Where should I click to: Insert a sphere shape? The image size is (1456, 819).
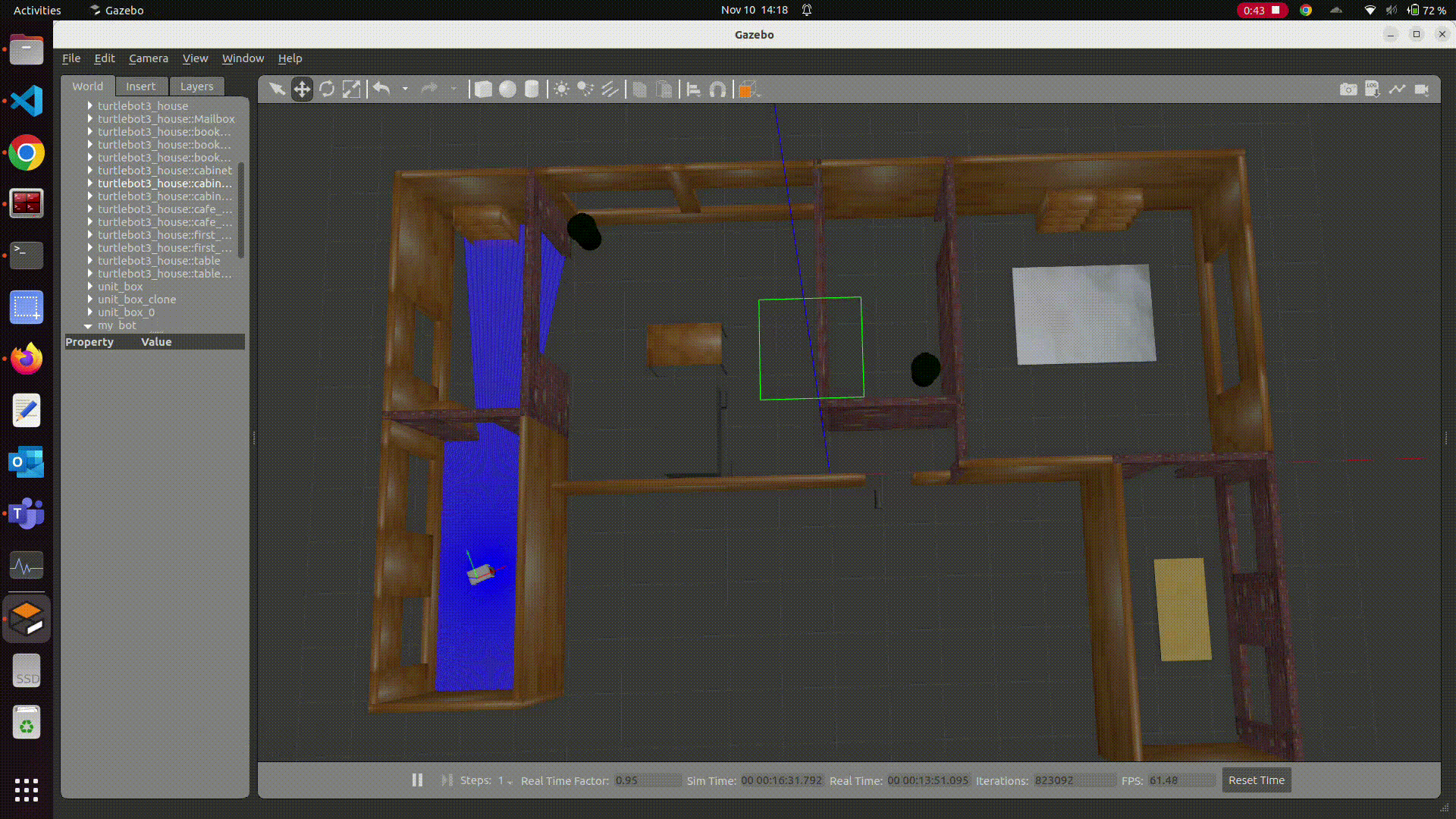tap(507, 89)
